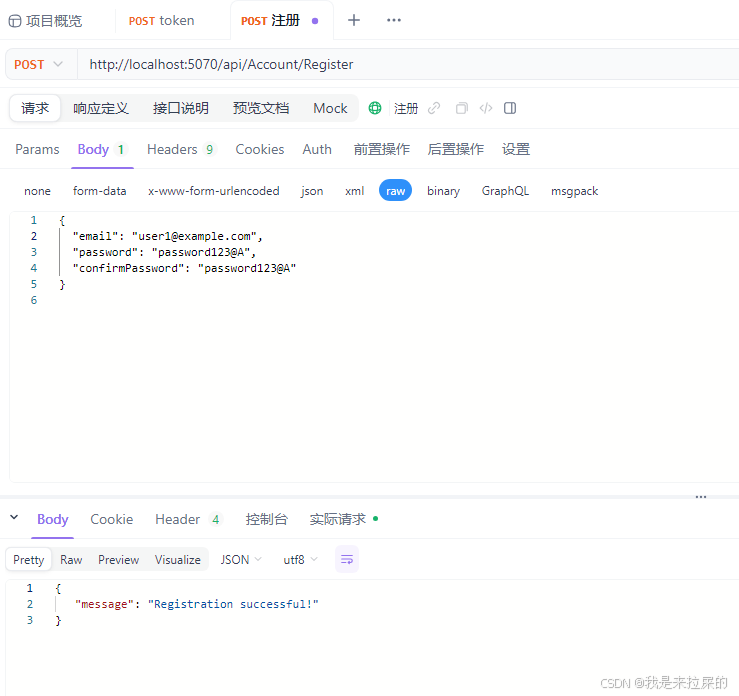Viewport: 739px width, 696px height.
Task: Select the json body type
Action: coord(312,191)
